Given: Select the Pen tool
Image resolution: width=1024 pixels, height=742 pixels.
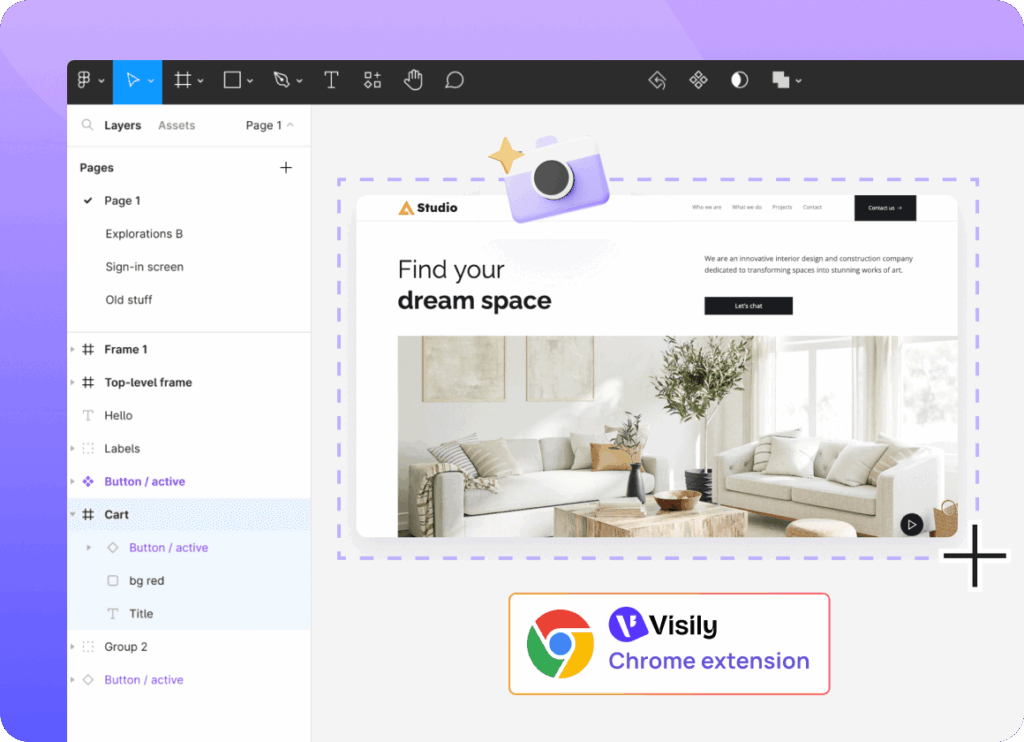Looking at the screenshot, I should pos(281,80).
